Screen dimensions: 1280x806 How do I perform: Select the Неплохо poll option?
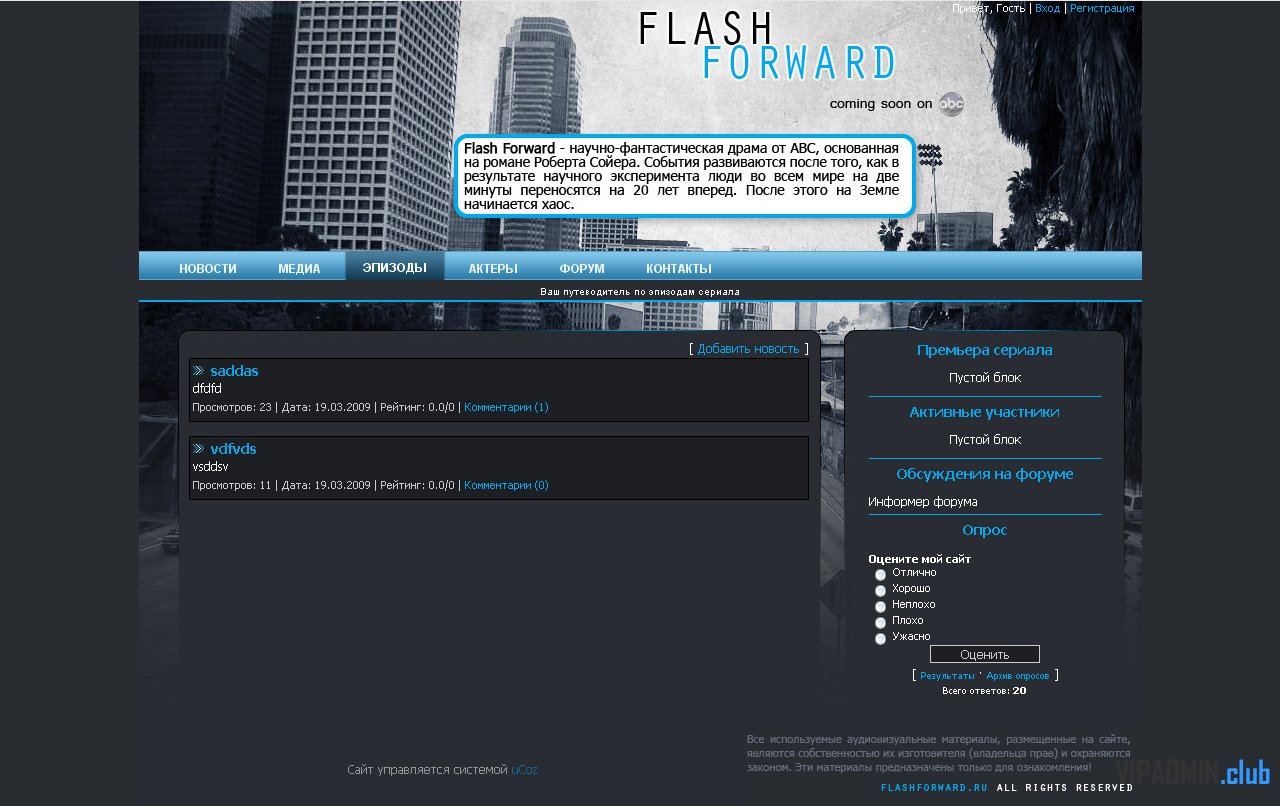click(881, 606)
